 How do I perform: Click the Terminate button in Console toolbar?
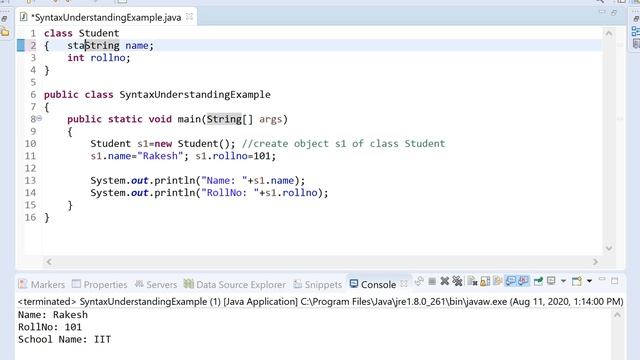pyautogui.click(x=432, y=281)
